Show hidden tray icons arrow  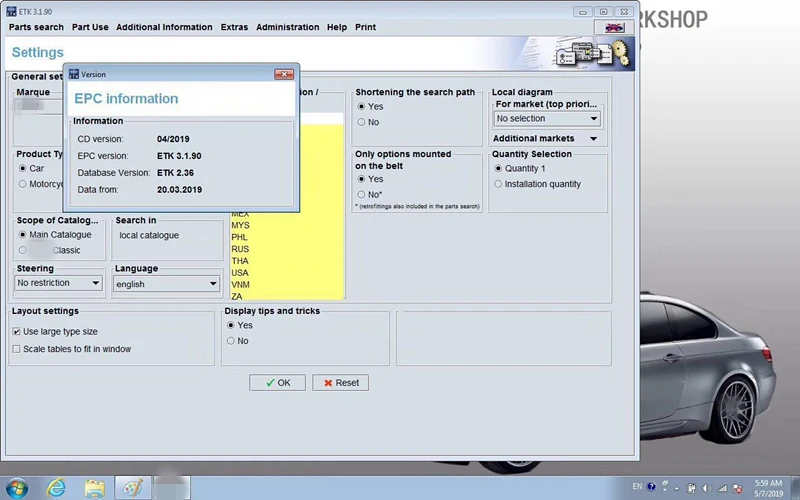677,488
